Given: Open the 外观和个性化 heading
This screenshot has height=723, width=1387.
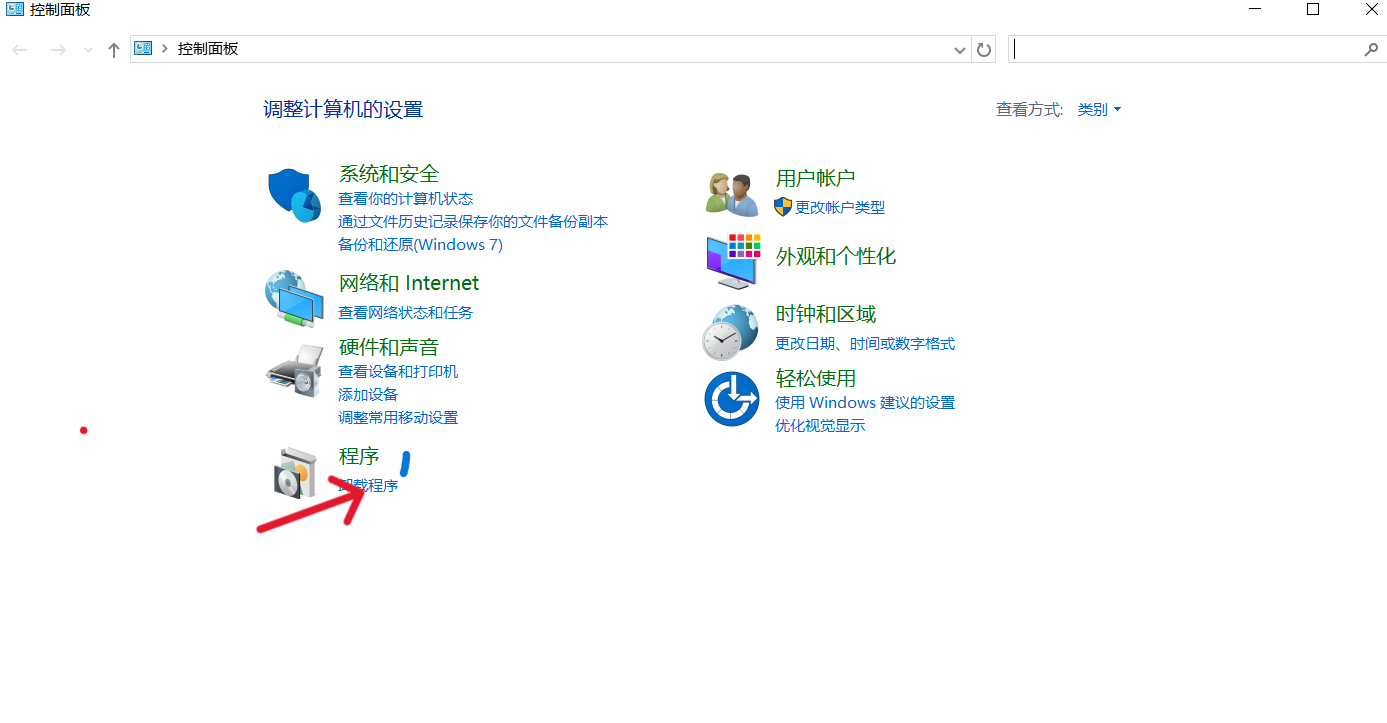Looking at the screenshot, I should tap(836, 256).
